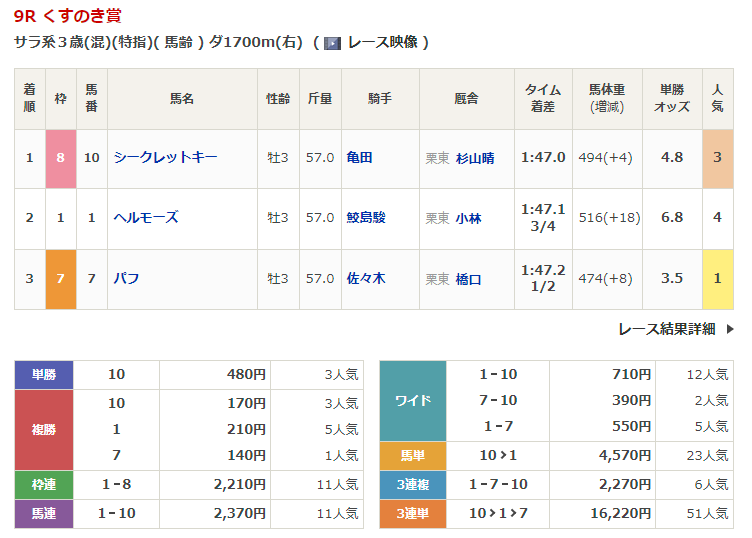Click the 単勝 payout label
Image resolution: width=752 pixels, height=538 pixels.
click(x=44, y=375)
